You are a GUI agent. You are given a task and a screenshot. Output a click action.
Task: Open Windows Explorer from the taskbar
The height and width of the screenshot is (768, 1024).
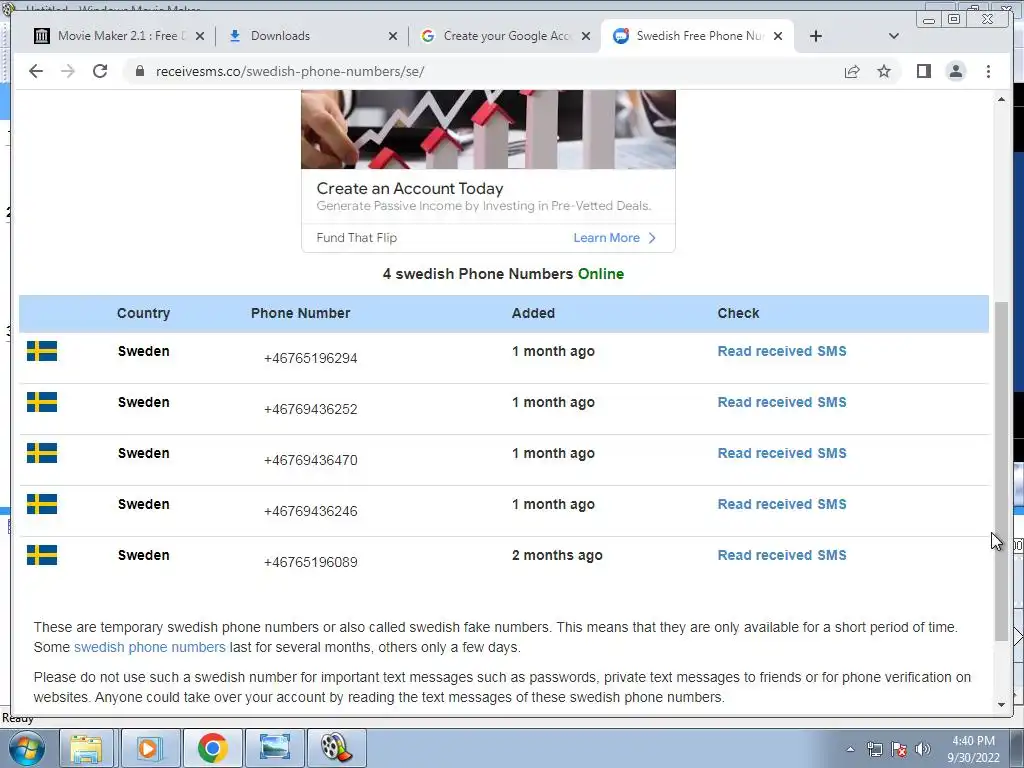coord(86,748)
